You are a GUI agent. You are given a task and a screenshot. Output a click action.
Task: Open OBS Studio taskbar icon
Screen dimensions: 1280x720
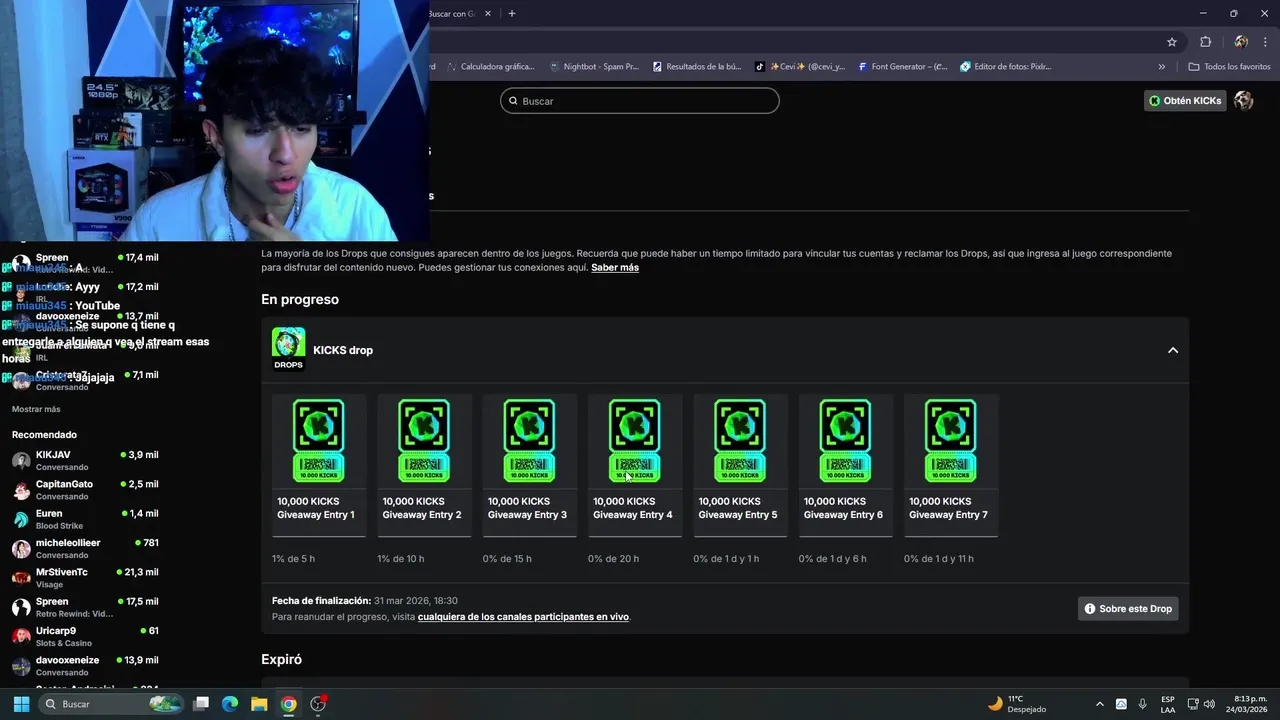click(318, 704)
